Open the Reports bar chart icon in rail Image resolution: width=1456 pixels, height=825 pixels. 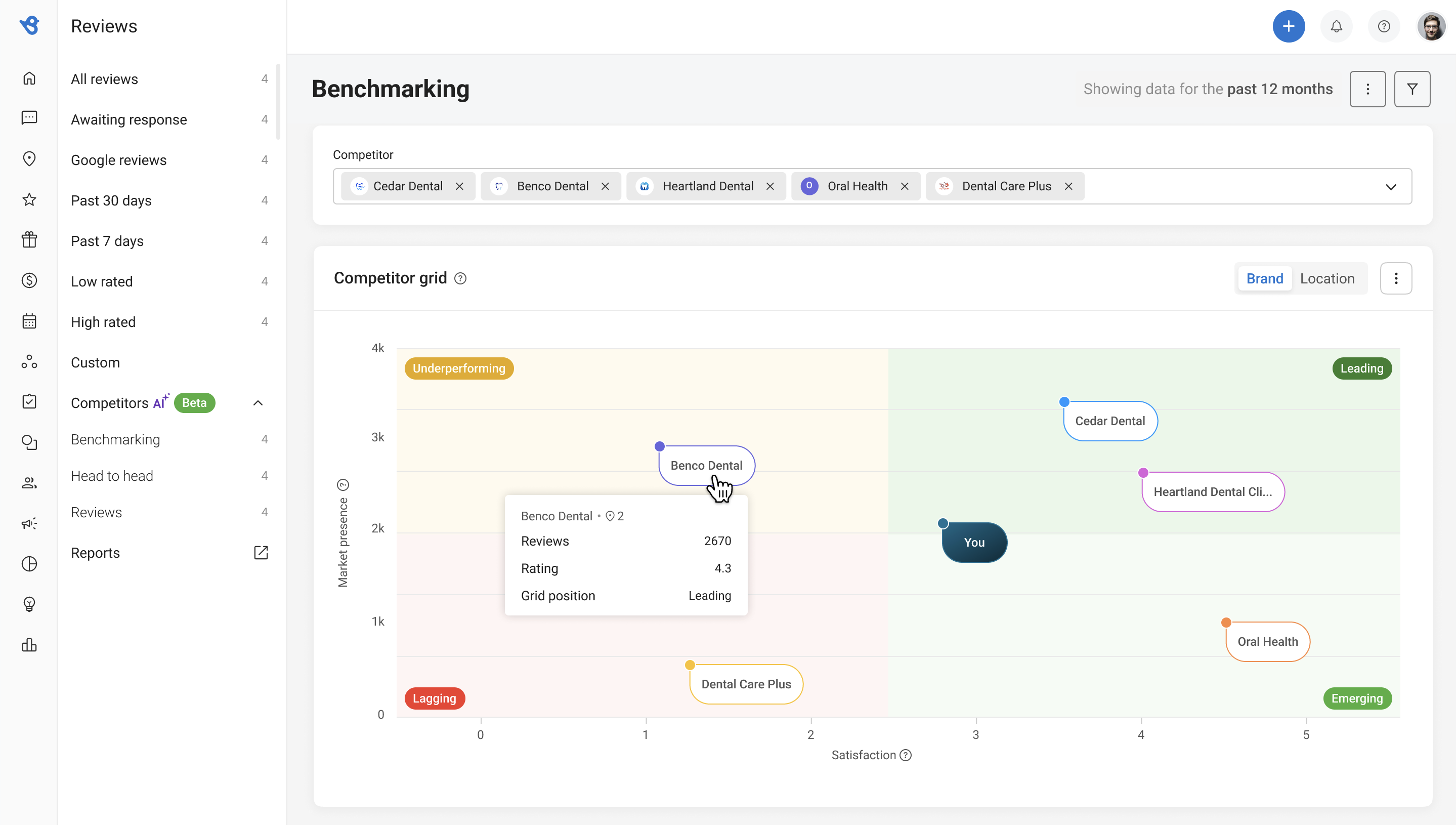29,645
